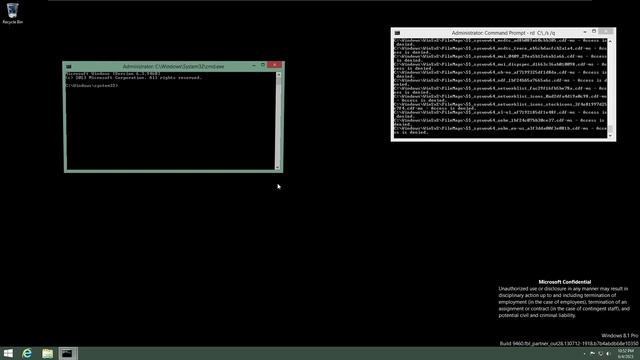
Task: Click the cmd.exe window title bar text
Action: click(x=173, y=66)
